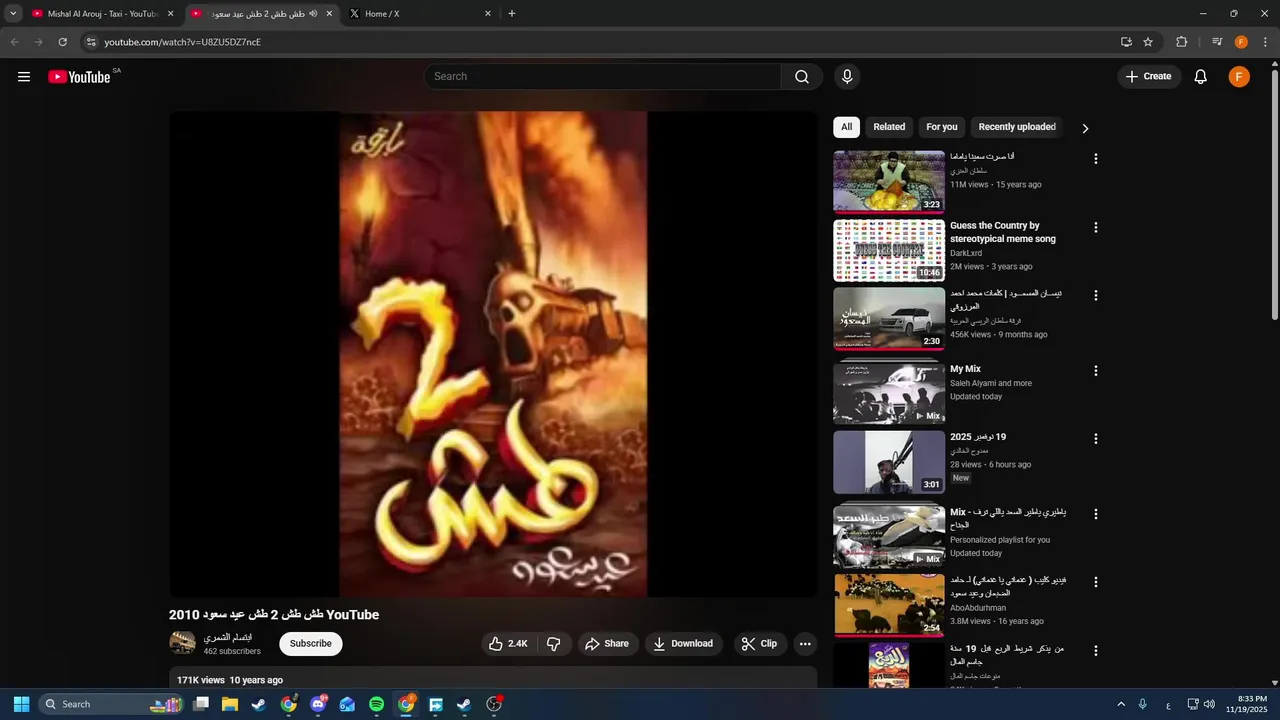The height and width of the screenshot is (720, 1280).
Task: Open Spotify from the taskbar
Action: click(376, 704)
